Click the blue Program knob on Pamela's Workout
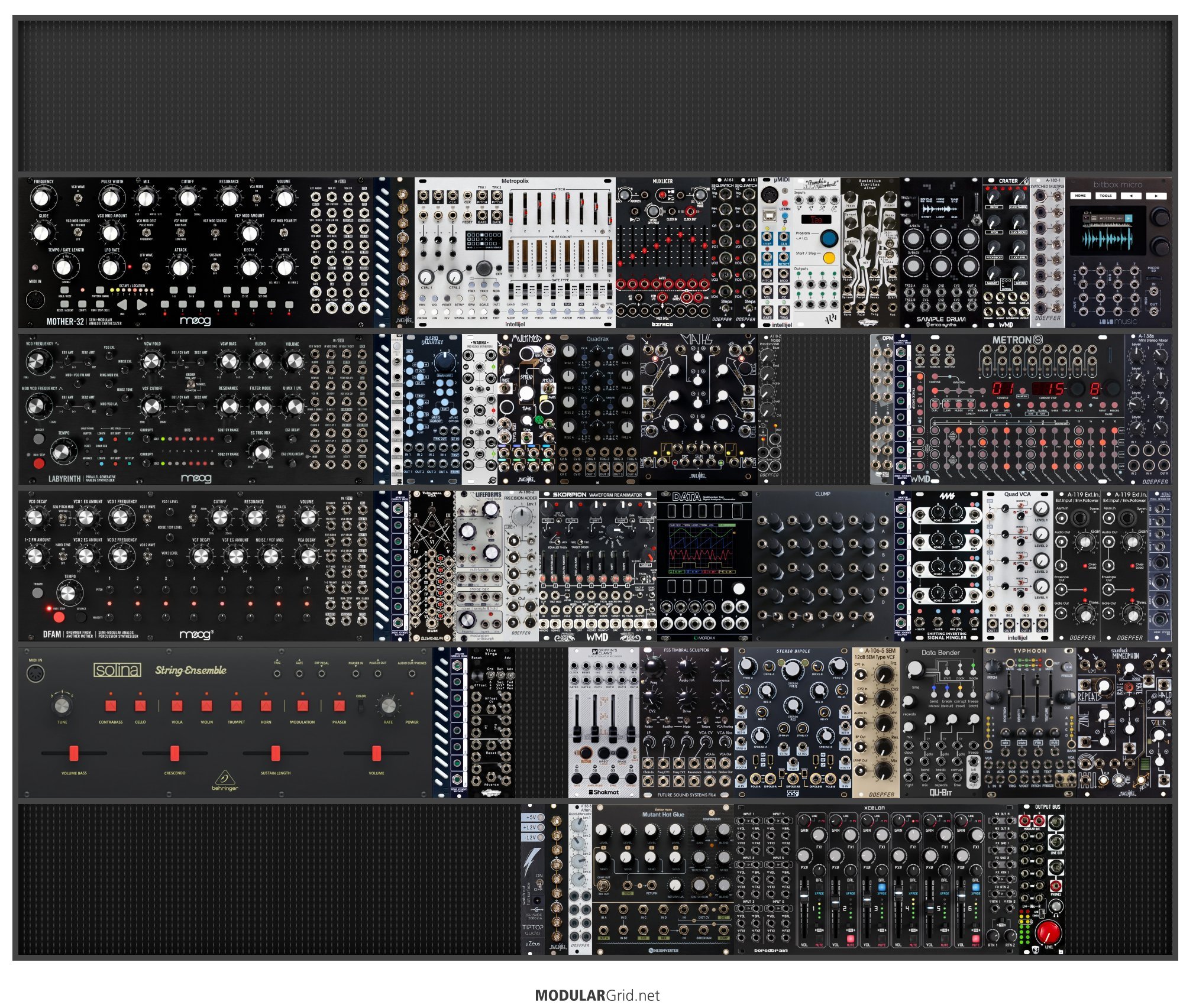Viewport: 1196px width, 1008px height. (x=829, y=238)
